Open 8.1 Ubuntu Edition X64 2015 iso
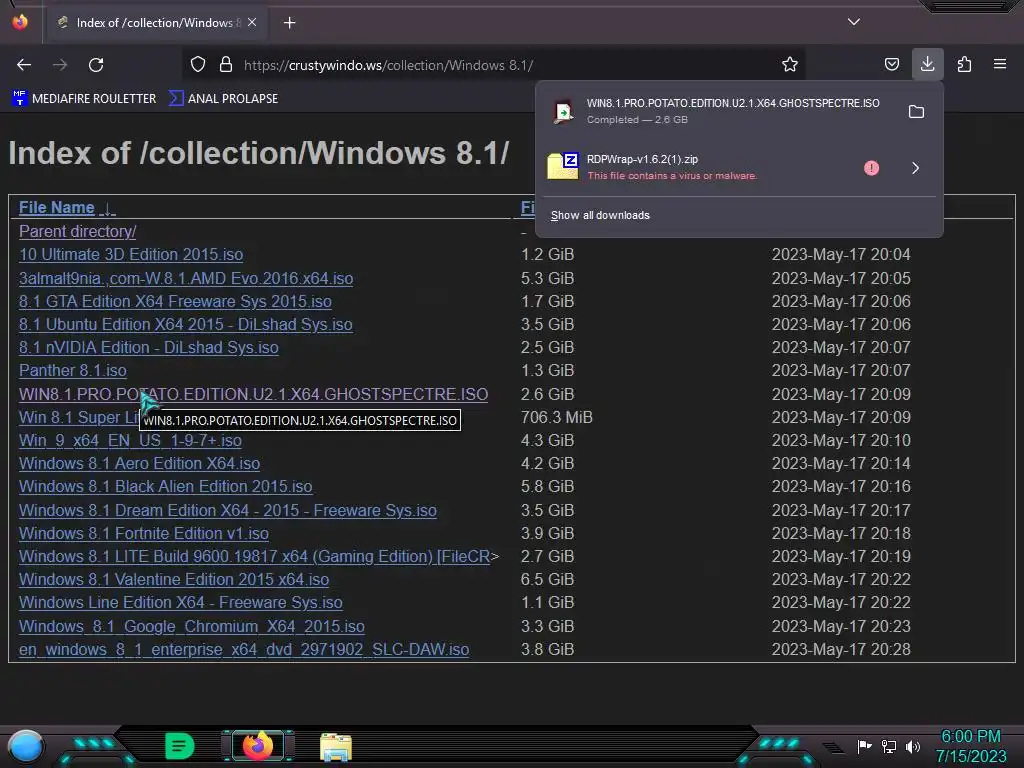The image size is (1024, 768). (x=185, y=324)
